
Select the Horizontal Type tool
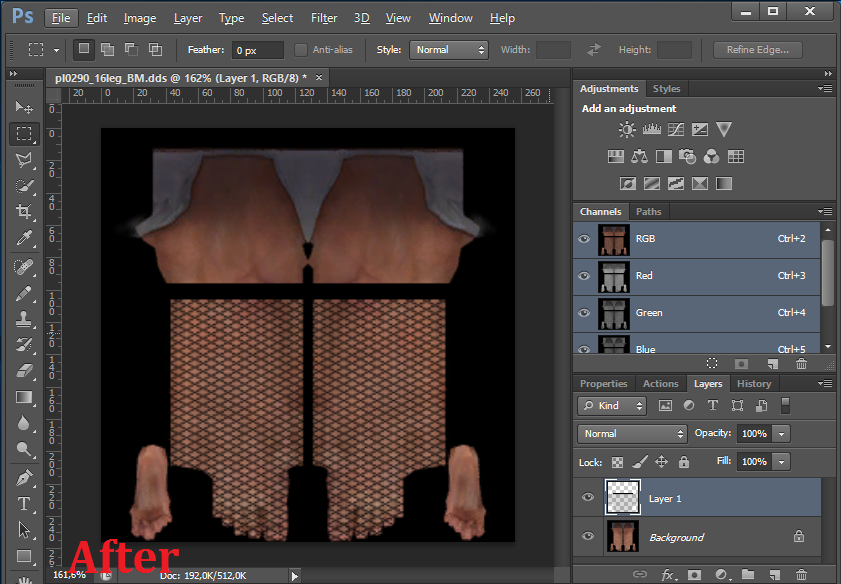tap(24, 504)
